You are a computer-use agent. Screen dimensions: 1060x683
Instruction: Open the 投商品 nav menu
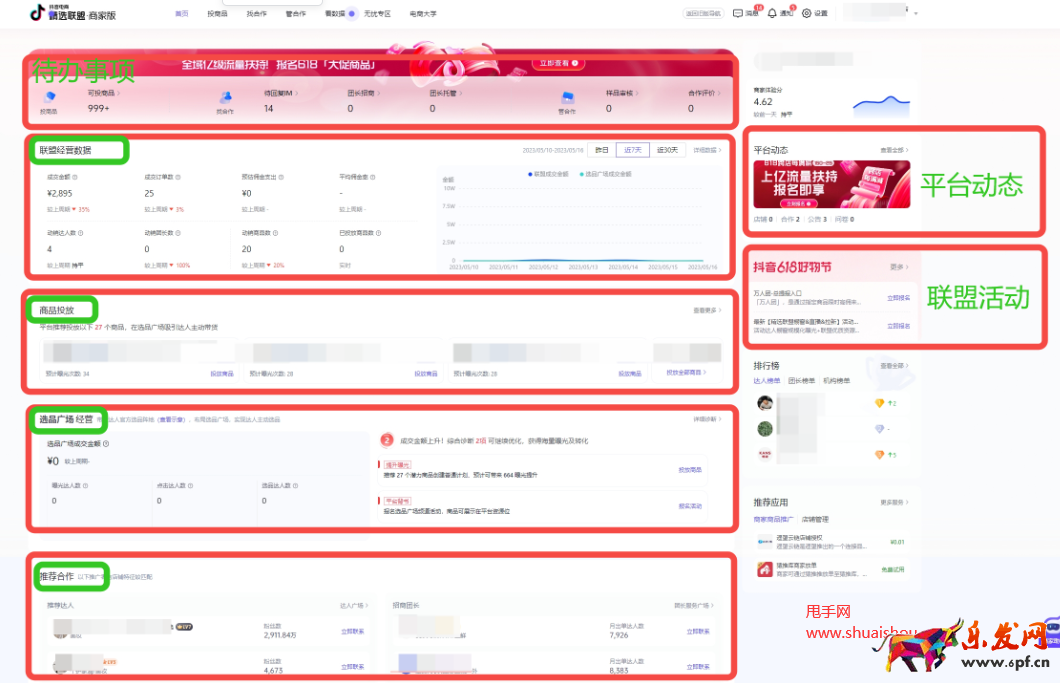217,14
